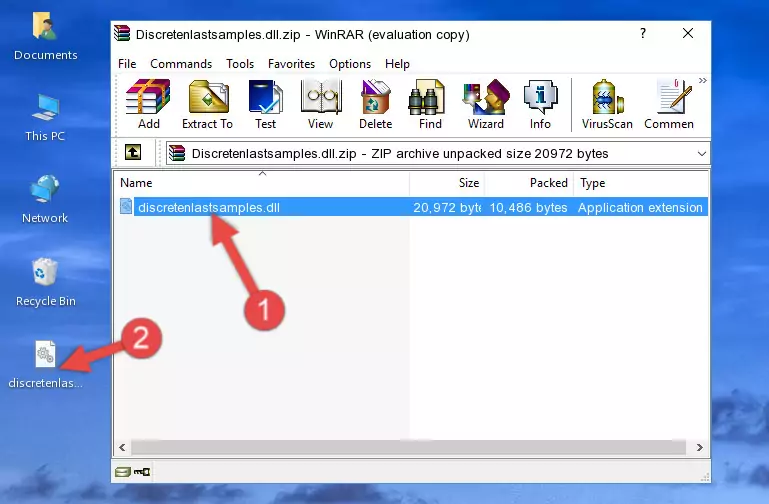Select the This PC desktop icon
This screenshot has height=504, width=769.
click(45, 118)
